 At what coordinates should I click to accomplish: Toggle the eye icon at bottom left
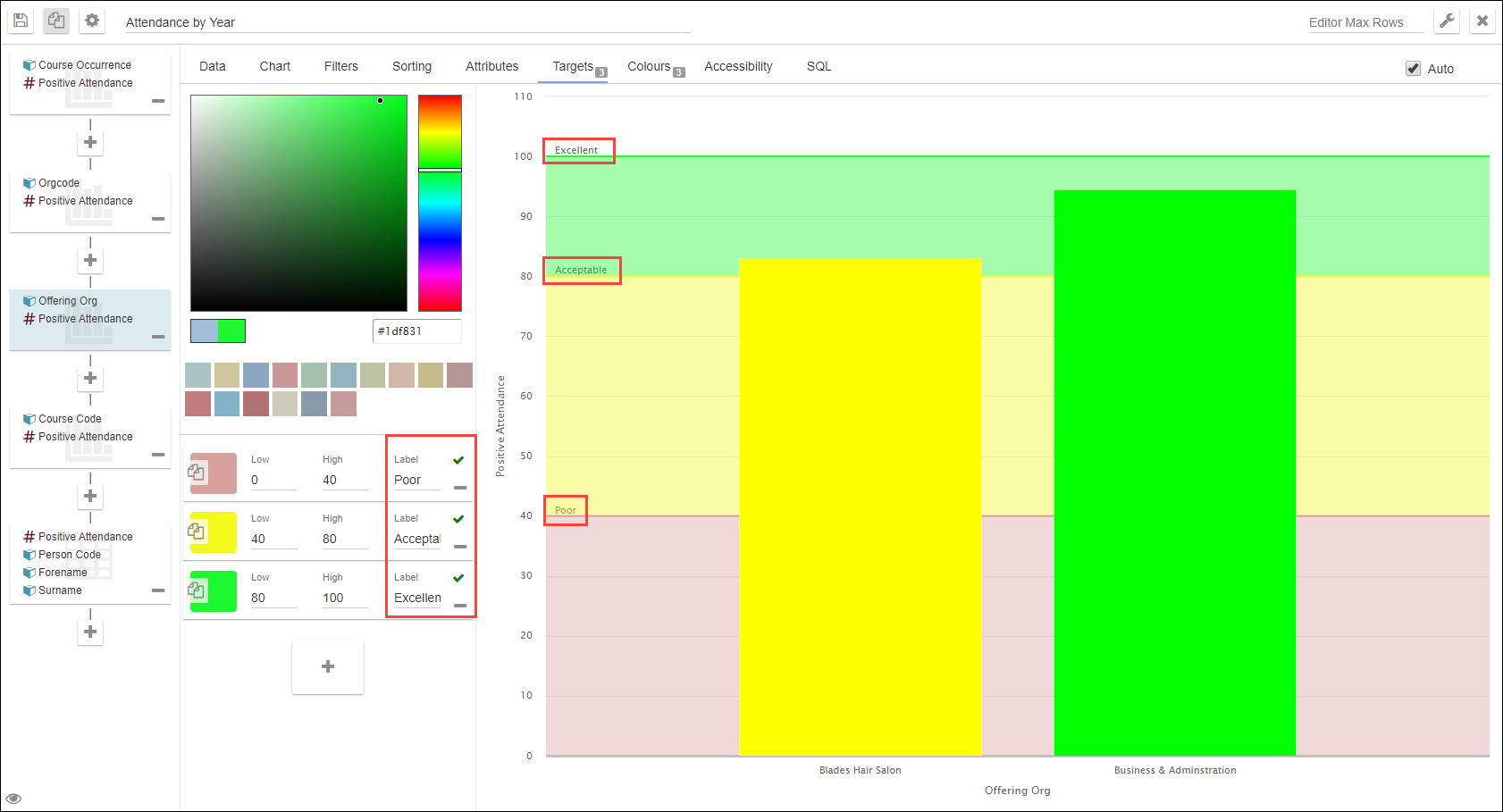tap(13, 798)
